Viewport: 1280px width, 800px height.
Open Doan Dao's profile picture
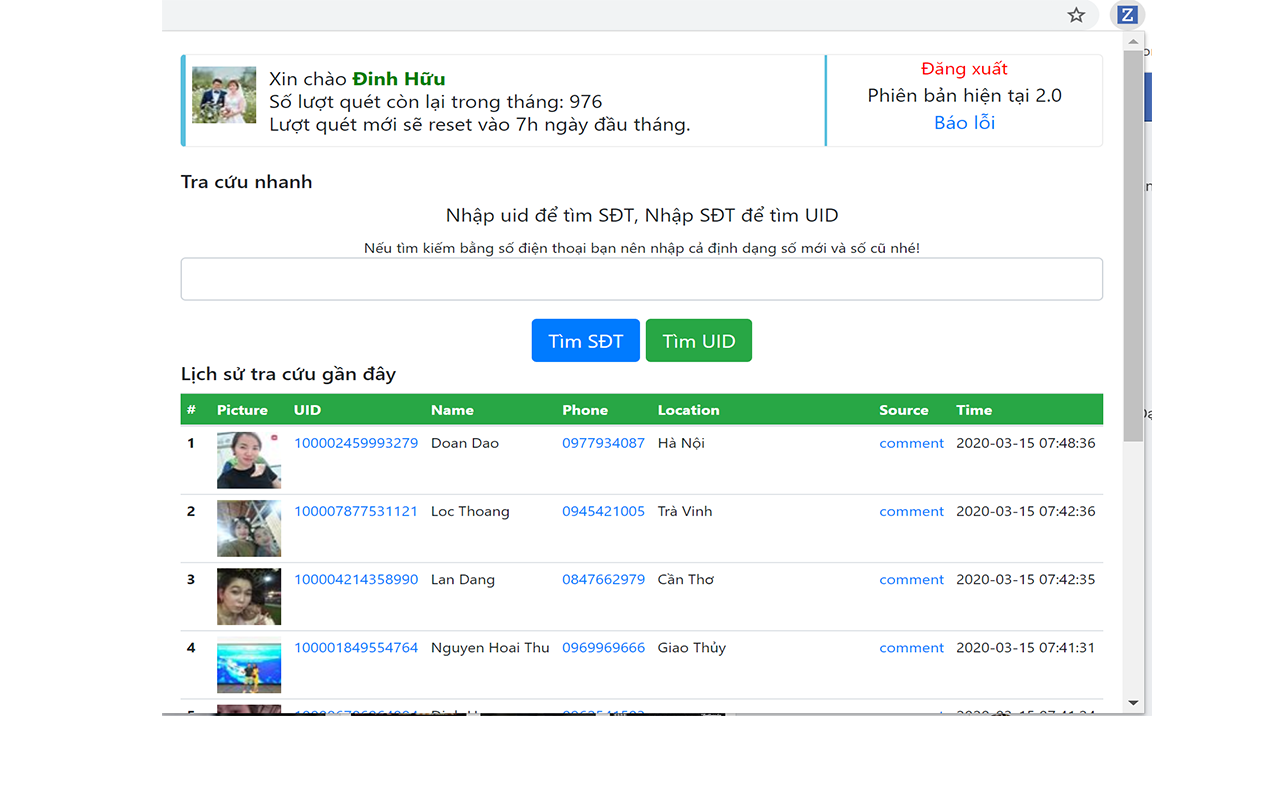248,460
